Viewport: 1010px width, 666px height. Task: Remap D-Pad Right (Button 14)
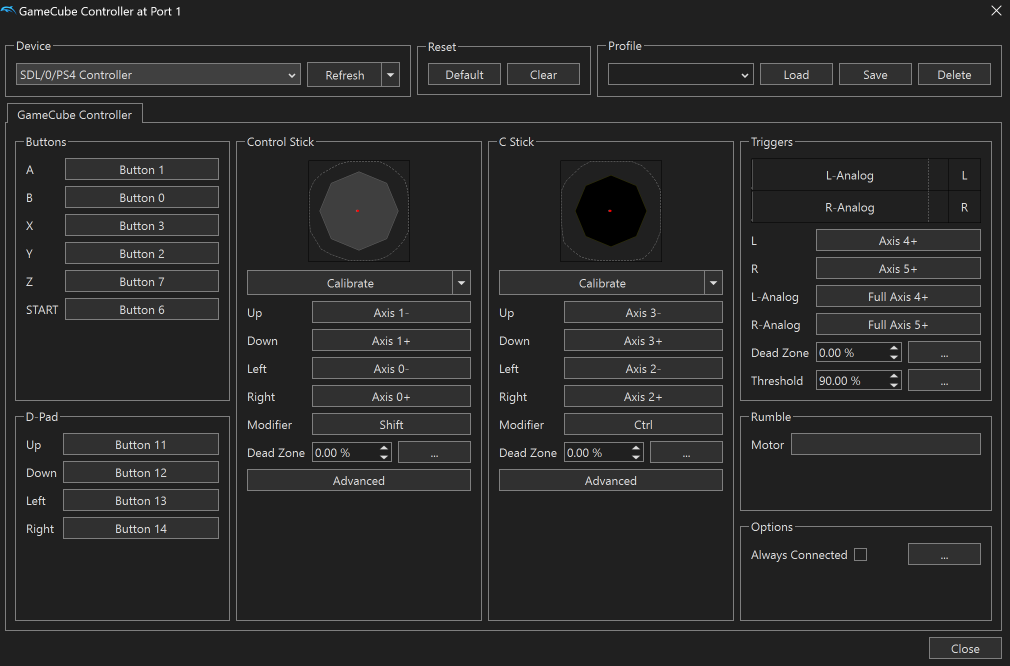pos(140,529)
